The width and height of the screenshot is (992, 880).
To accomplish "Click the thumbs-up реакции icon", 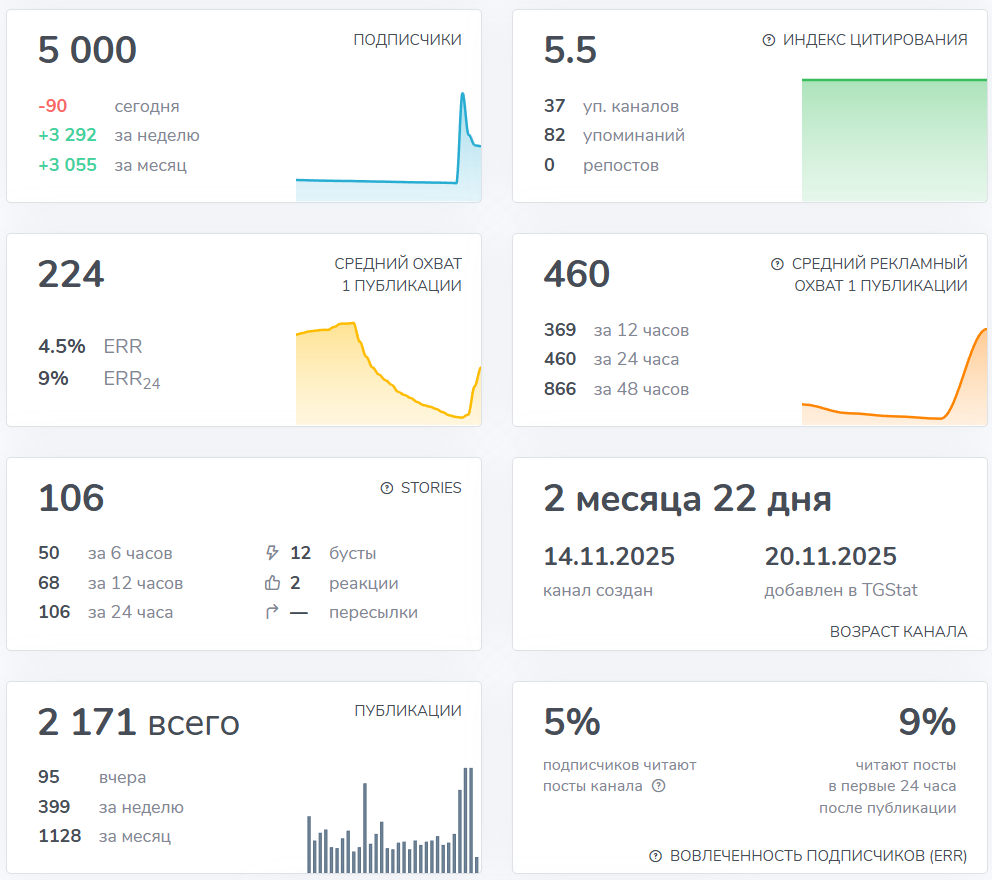I will 271,583.
